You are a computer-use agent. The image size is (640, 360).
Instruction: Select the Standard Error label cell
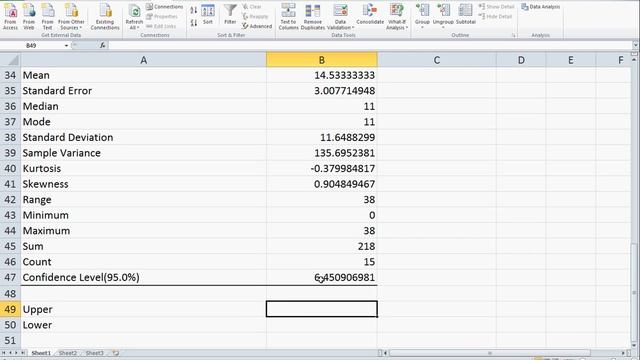144,91
